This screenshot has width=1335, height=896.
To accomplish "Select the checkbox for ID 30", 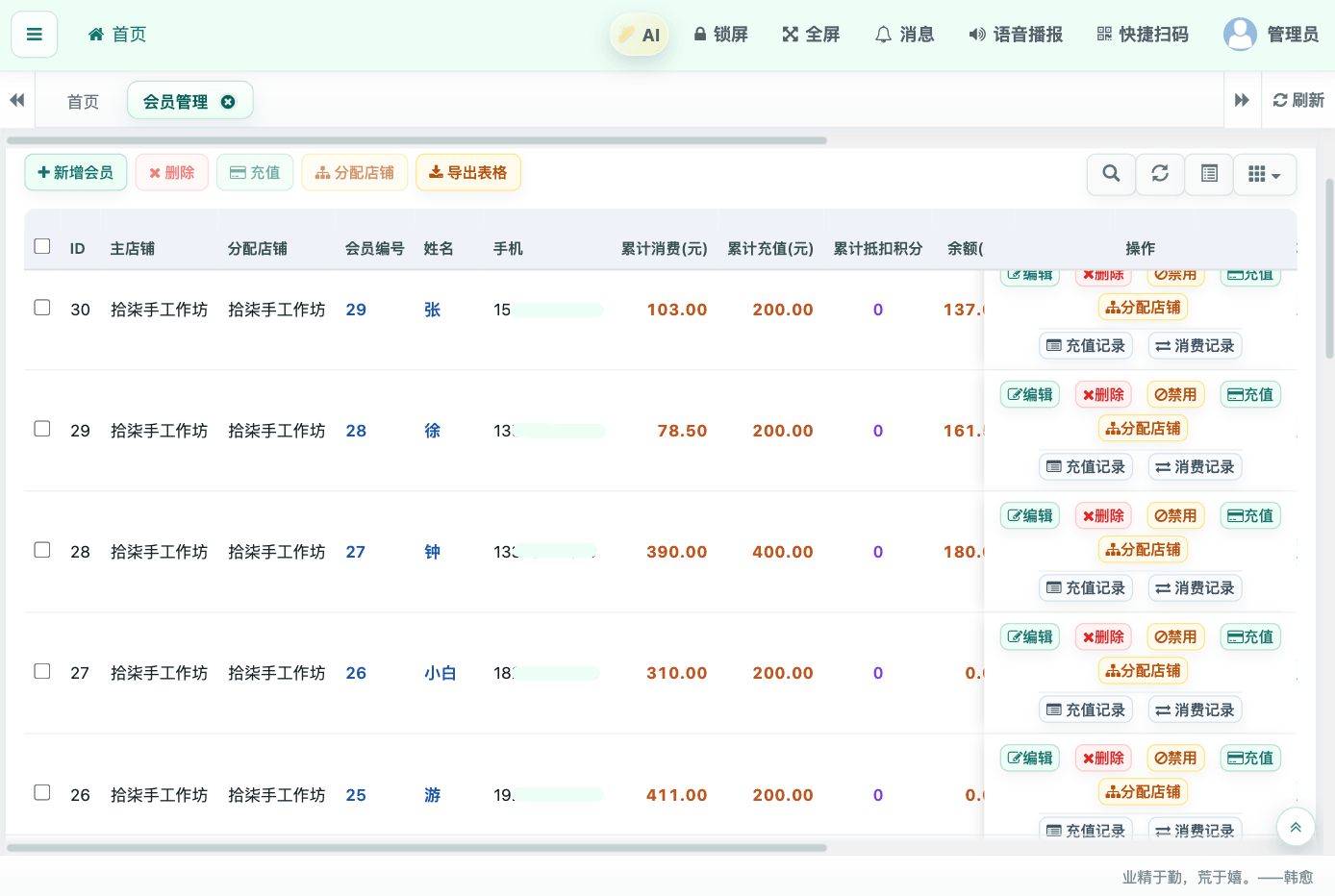I will pos(42,308).
